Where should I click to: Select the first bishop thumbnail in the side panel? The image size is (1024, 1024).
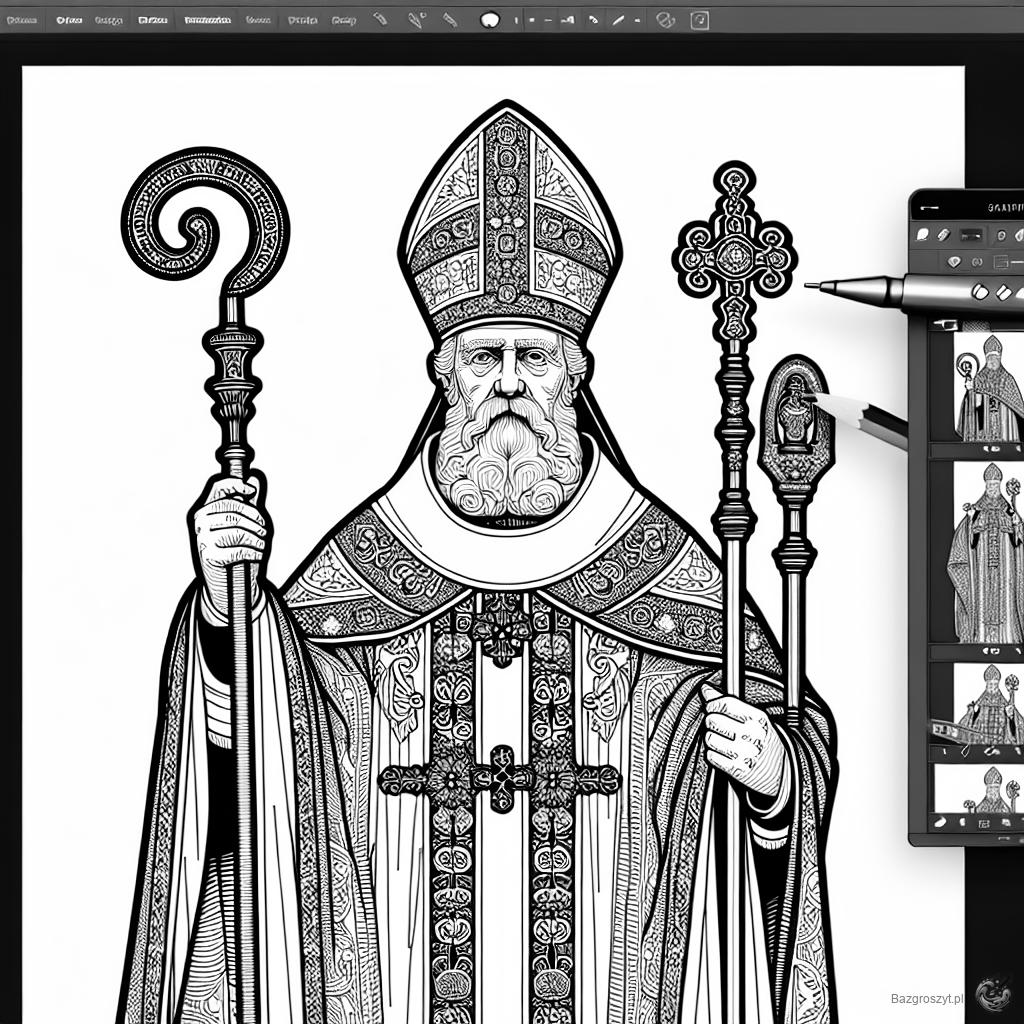tap(989, 387)
